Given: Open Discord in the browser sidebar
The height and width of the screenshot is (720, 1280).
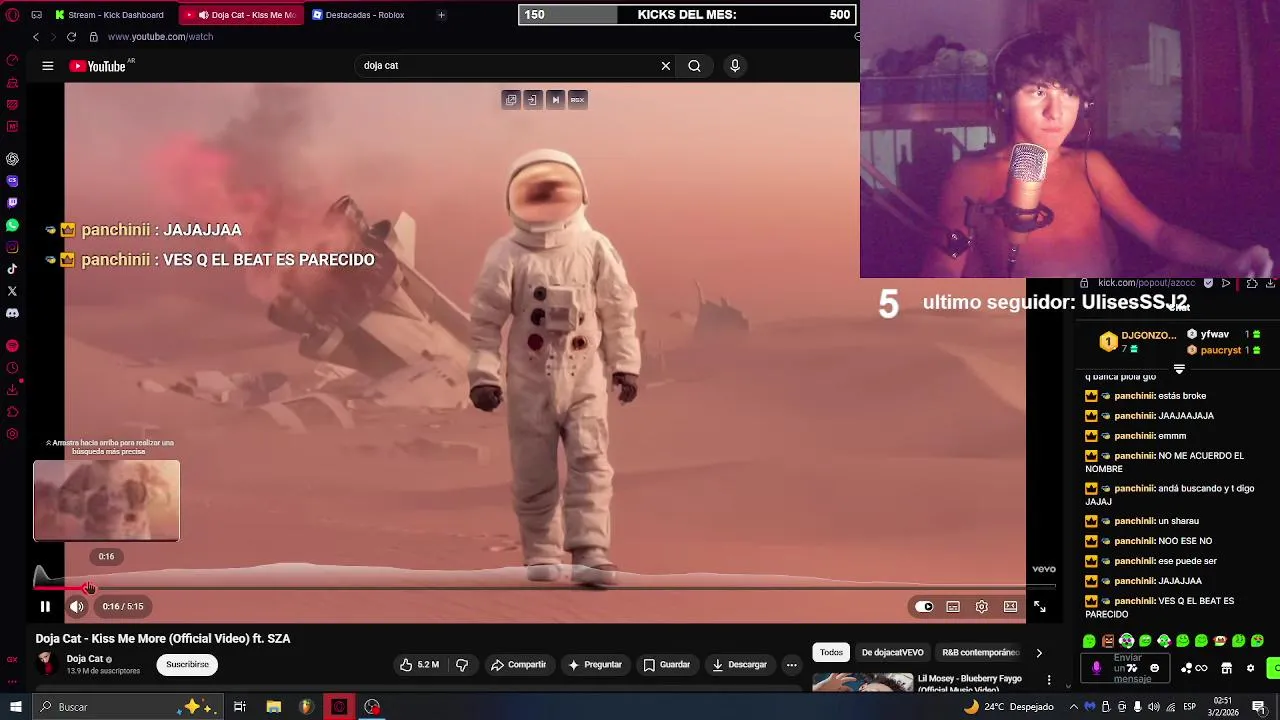Looking at the screenshot, I should point(12,313).
